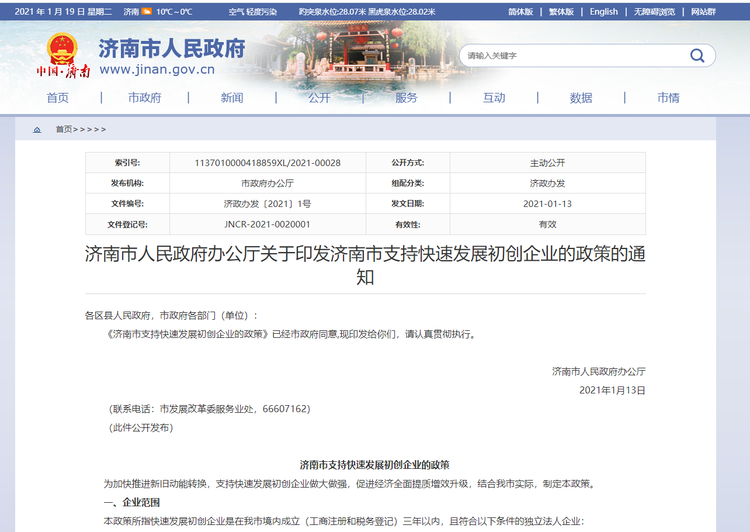Click the breadcrumb home icon
Viewport: 750px width, 532px height.
click(37, 130)
